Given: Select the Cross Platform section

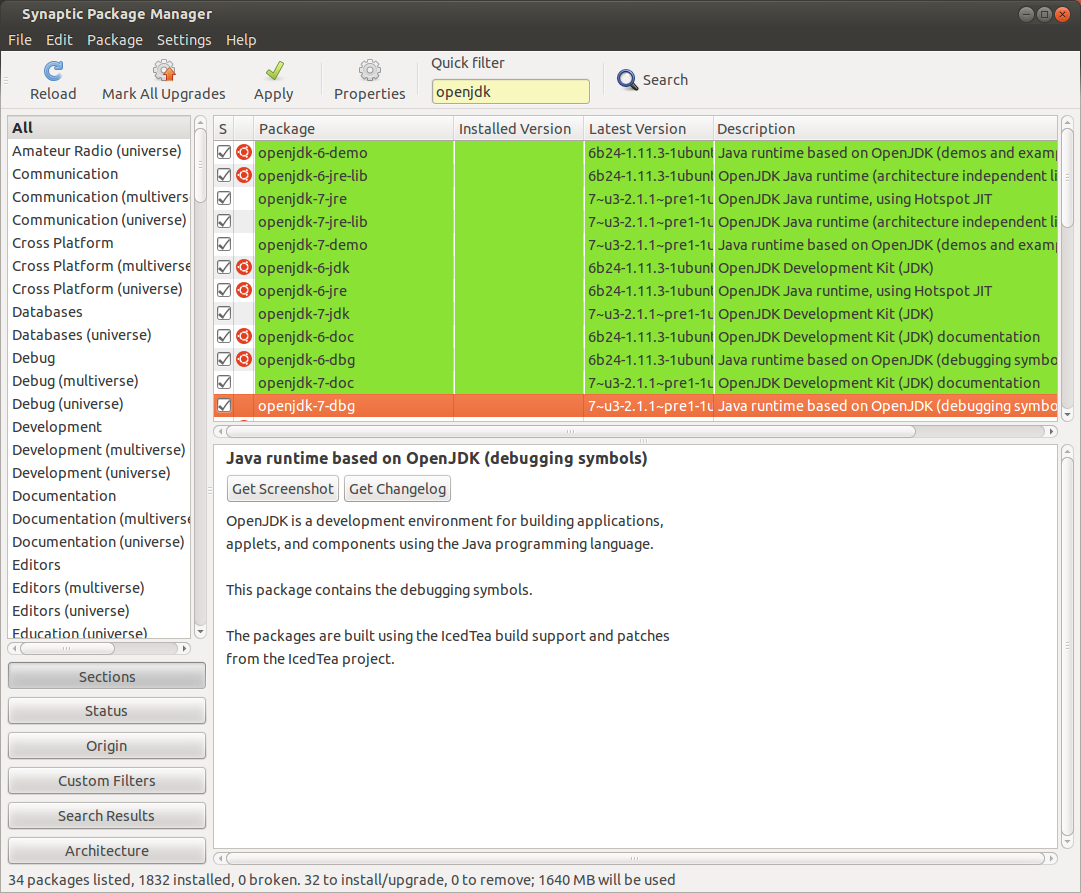Looking at the screenshot, I should click(x=99, y=243).
